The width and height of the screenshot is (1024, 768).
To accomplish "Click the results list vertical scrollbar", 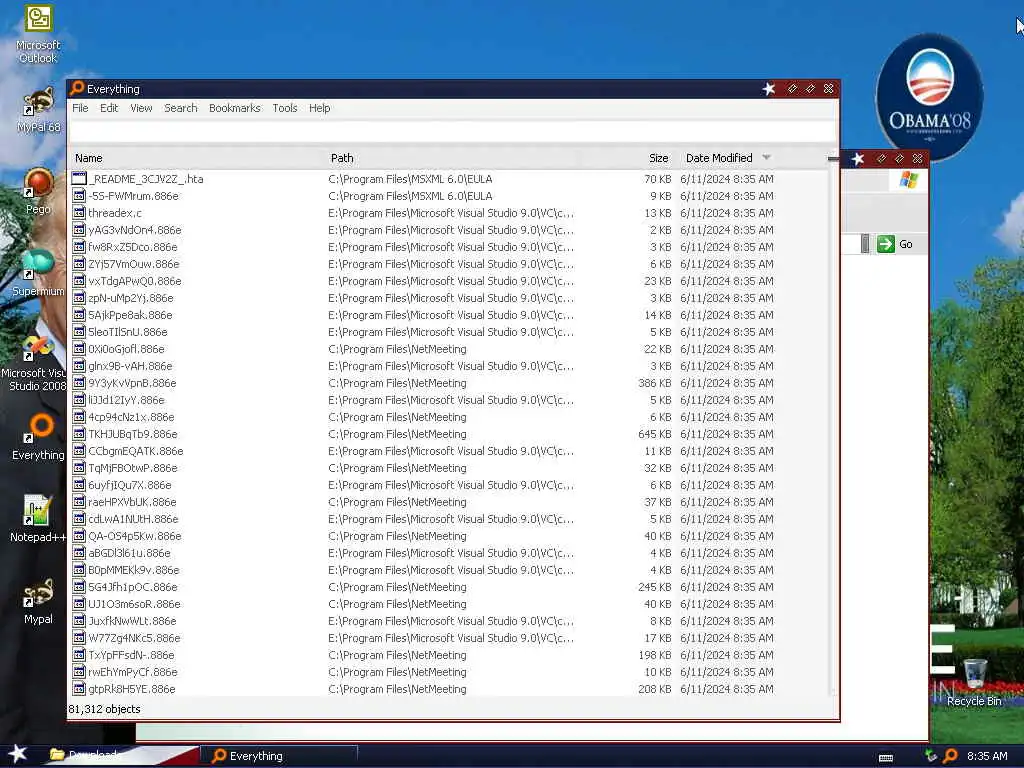I will (832, 428).
